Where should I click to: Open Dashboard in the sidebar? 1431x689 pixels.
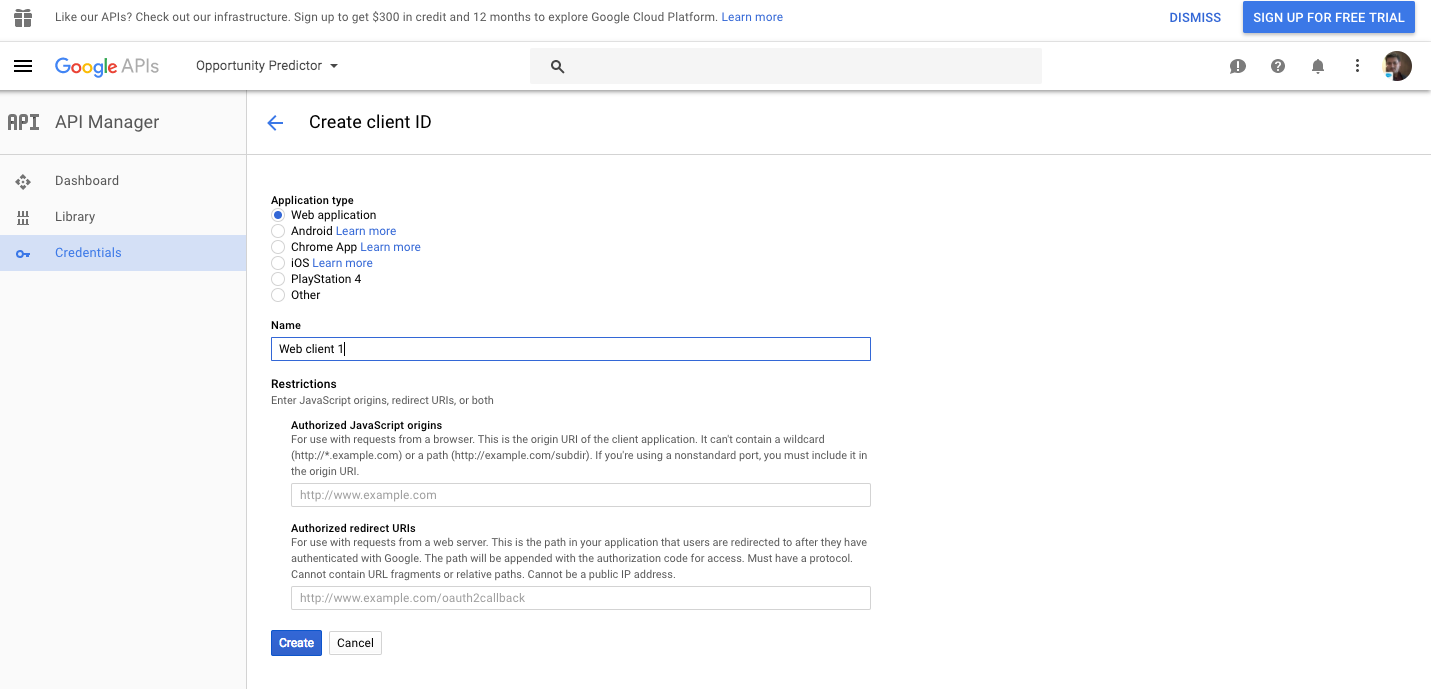click(x=123, y=181)
